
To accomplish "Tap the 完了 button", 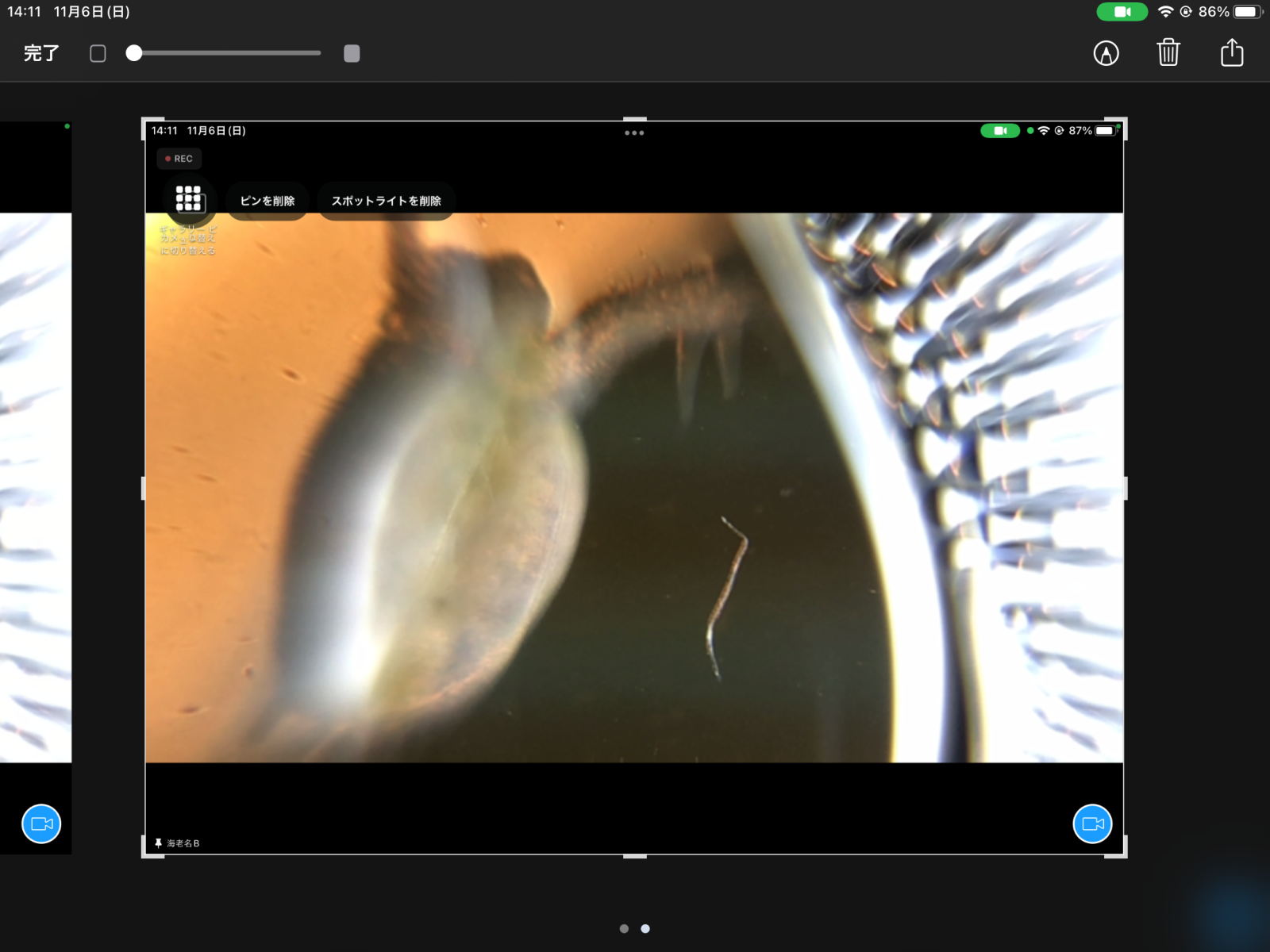I will (41, 53).
